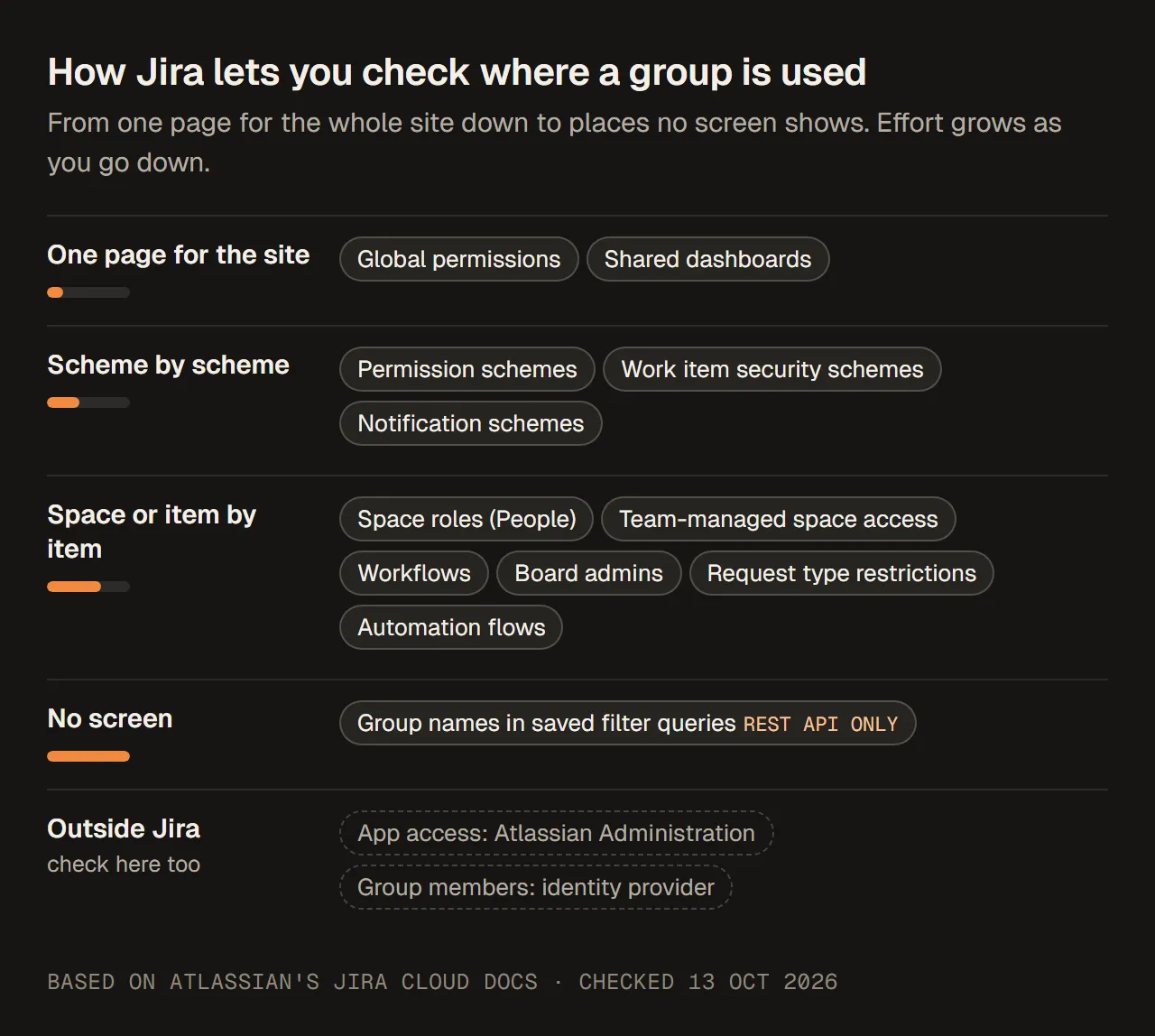Click Work item security schemes pill

point(772,369)
